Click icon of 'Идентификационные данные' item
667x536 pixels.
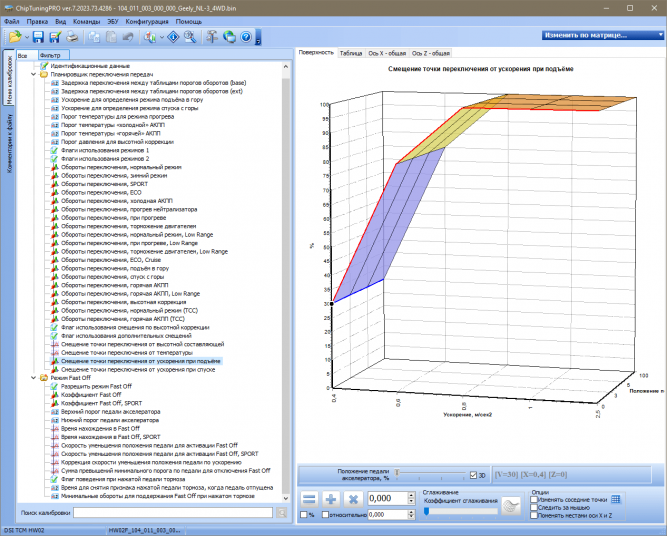click(x=44, y=66)
